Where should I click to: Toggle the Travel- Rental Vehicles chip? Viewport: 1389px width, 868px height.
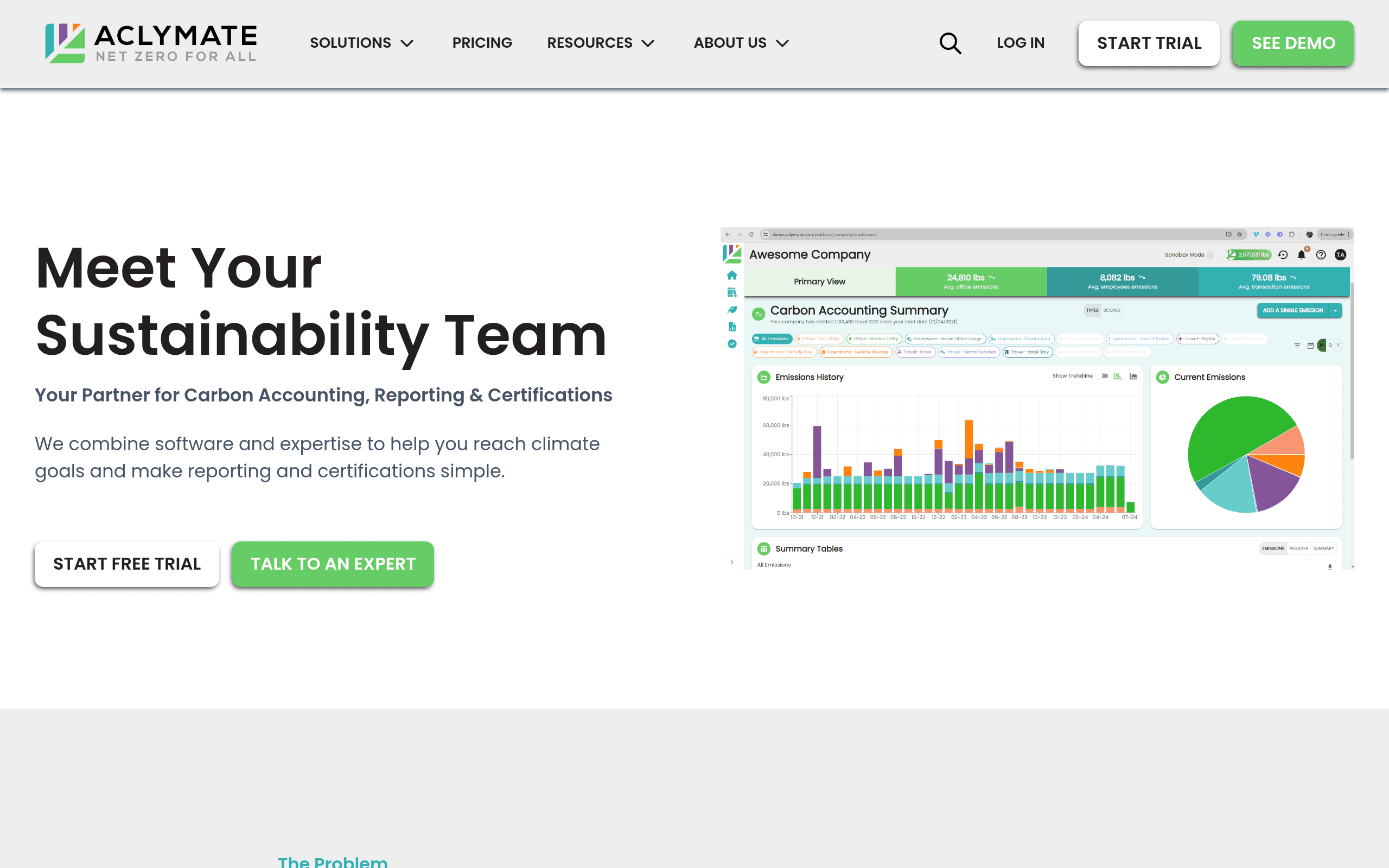(969, 352)
